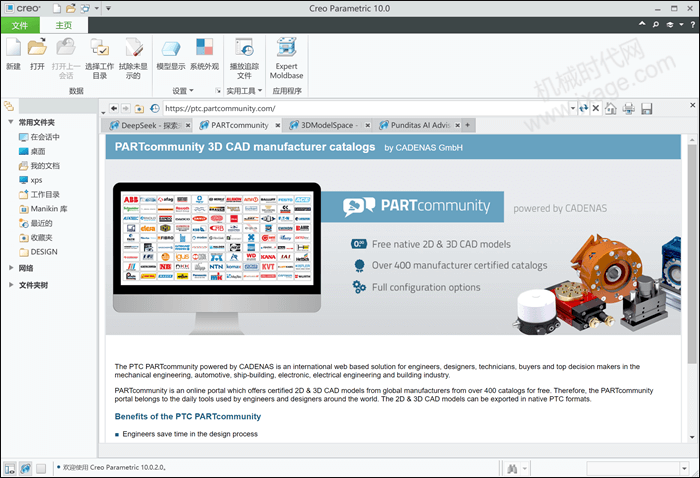The width and height of the screenshot is (700, 478).
Task: Collapse the 常用文件夹 section
Action: coord(11,122)
